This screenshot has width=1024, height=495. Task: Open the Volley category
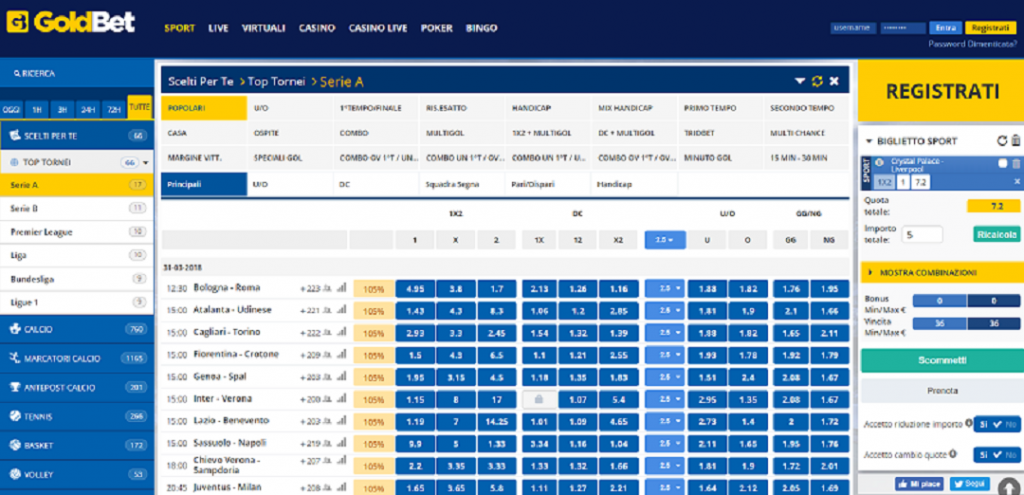tap(76, 474)
